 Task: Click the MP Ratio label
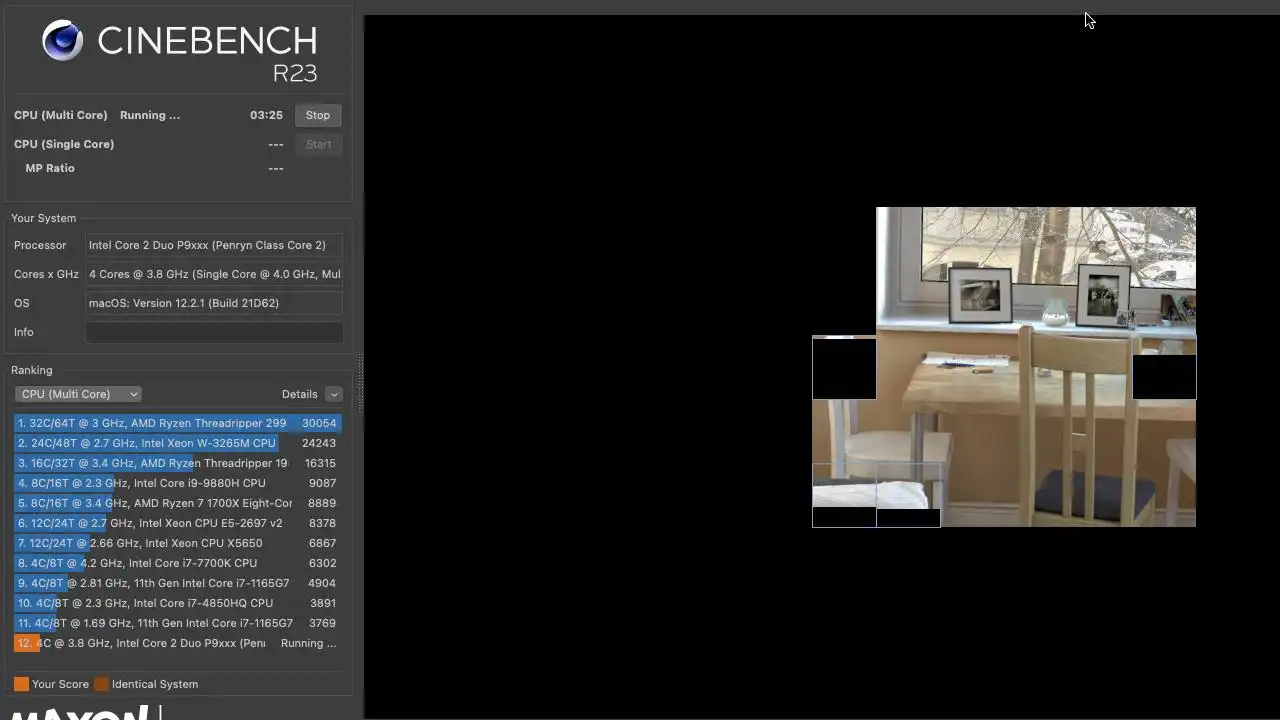pos(50,168)
